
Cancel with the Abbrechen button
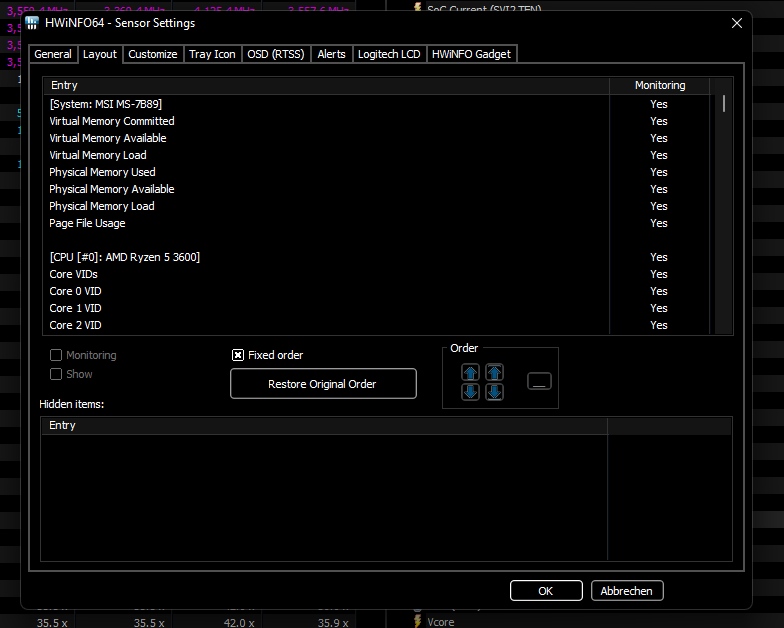(627, 591)
